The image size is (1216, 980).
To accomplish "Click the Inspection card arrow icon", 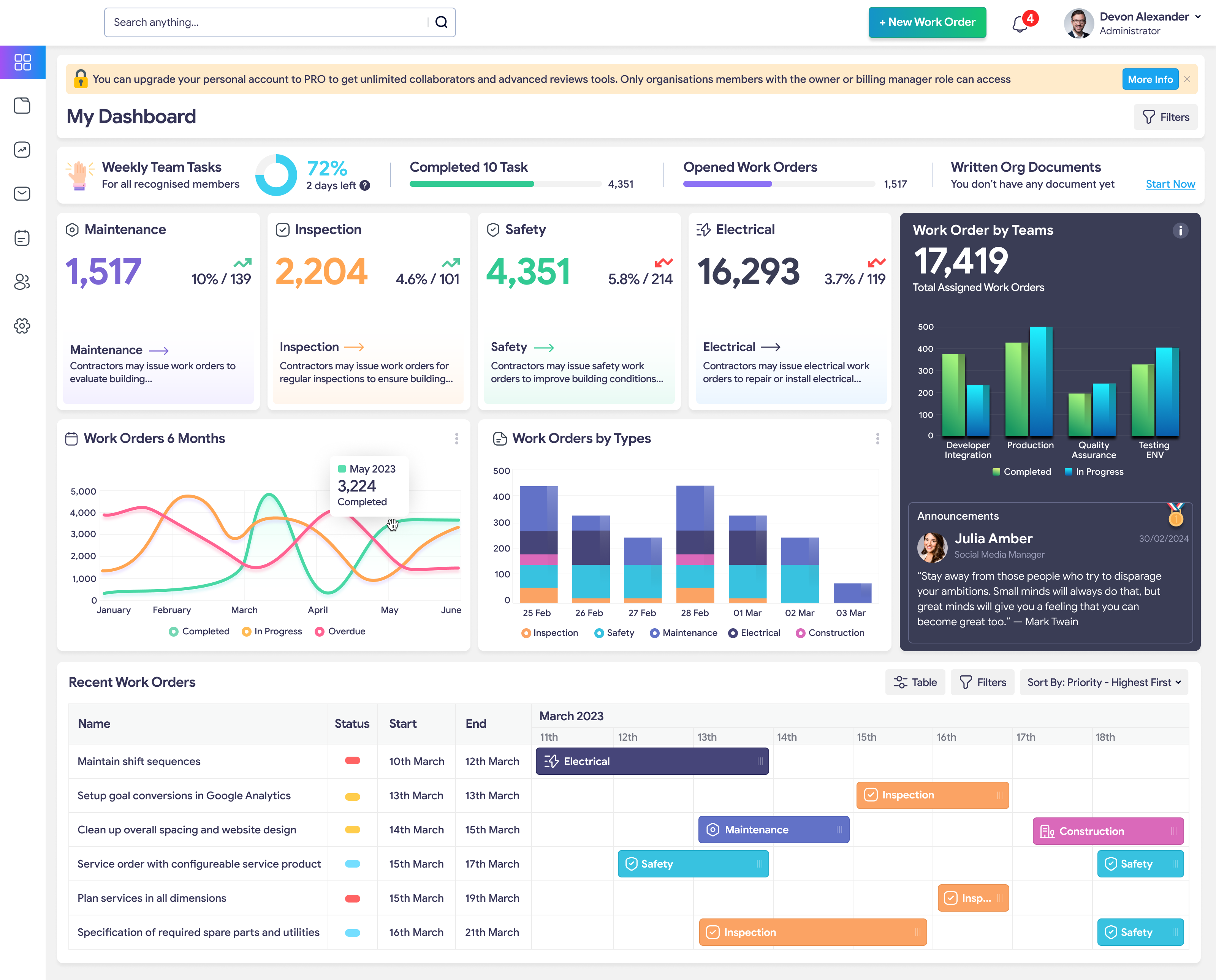I will [x=354, y=347].
